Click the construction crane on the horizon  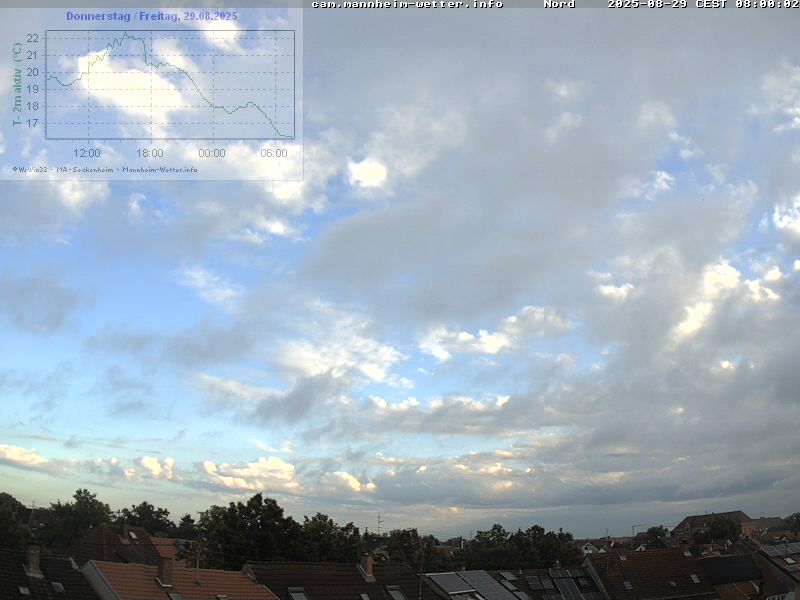coord(636,527)
